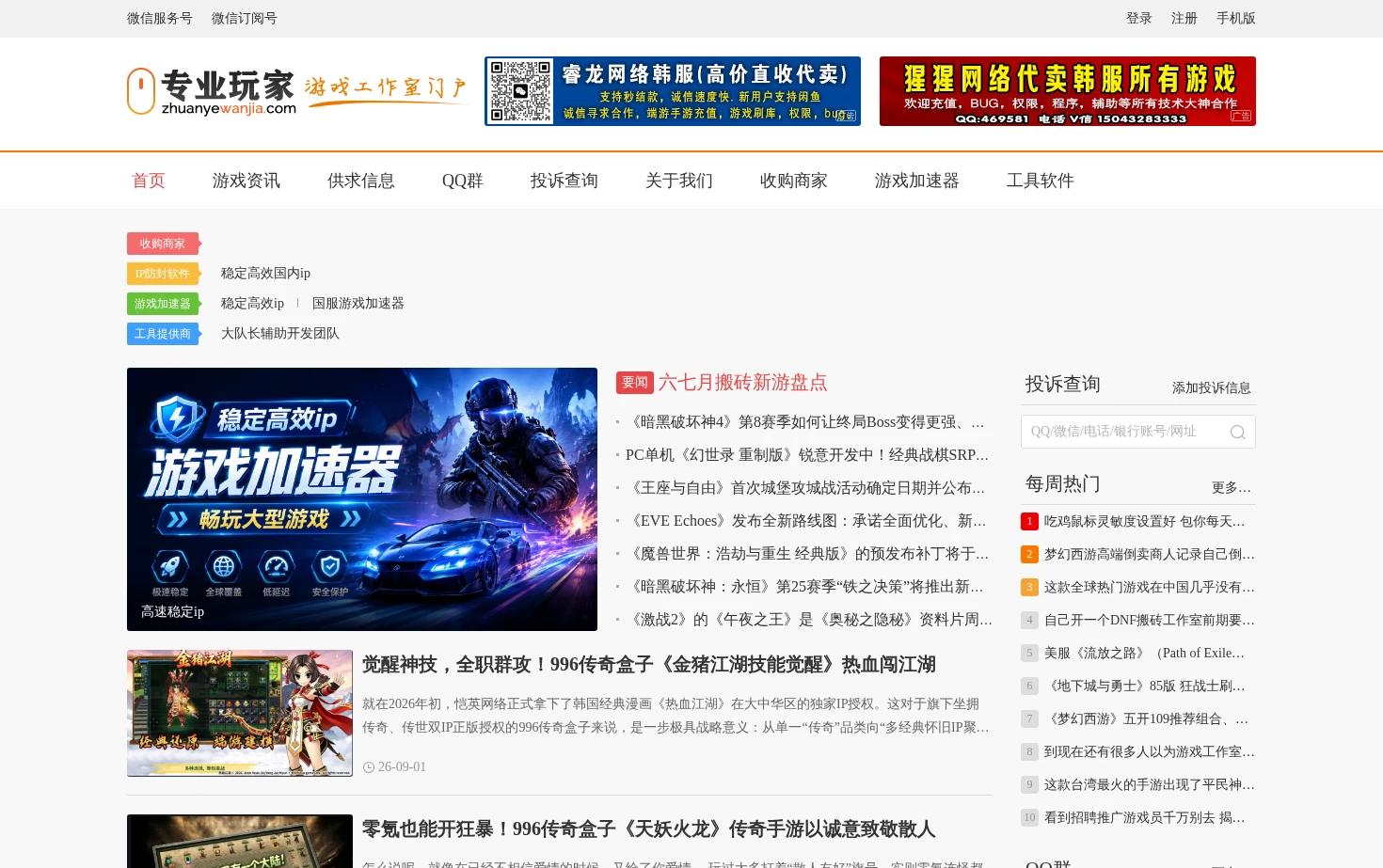Visit 收购商家 in the nav bar
The height and width of the screenshot is (868, 1383).
click(x=794, y=181)
